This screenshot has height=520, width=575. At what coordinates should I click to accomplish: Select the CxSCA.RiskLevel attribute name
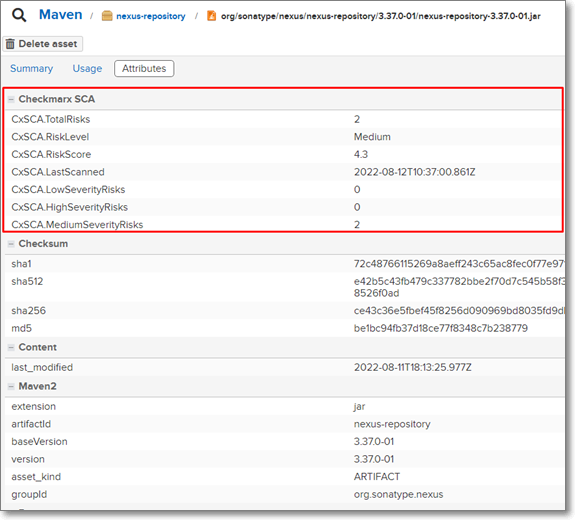tap(50, 137)
